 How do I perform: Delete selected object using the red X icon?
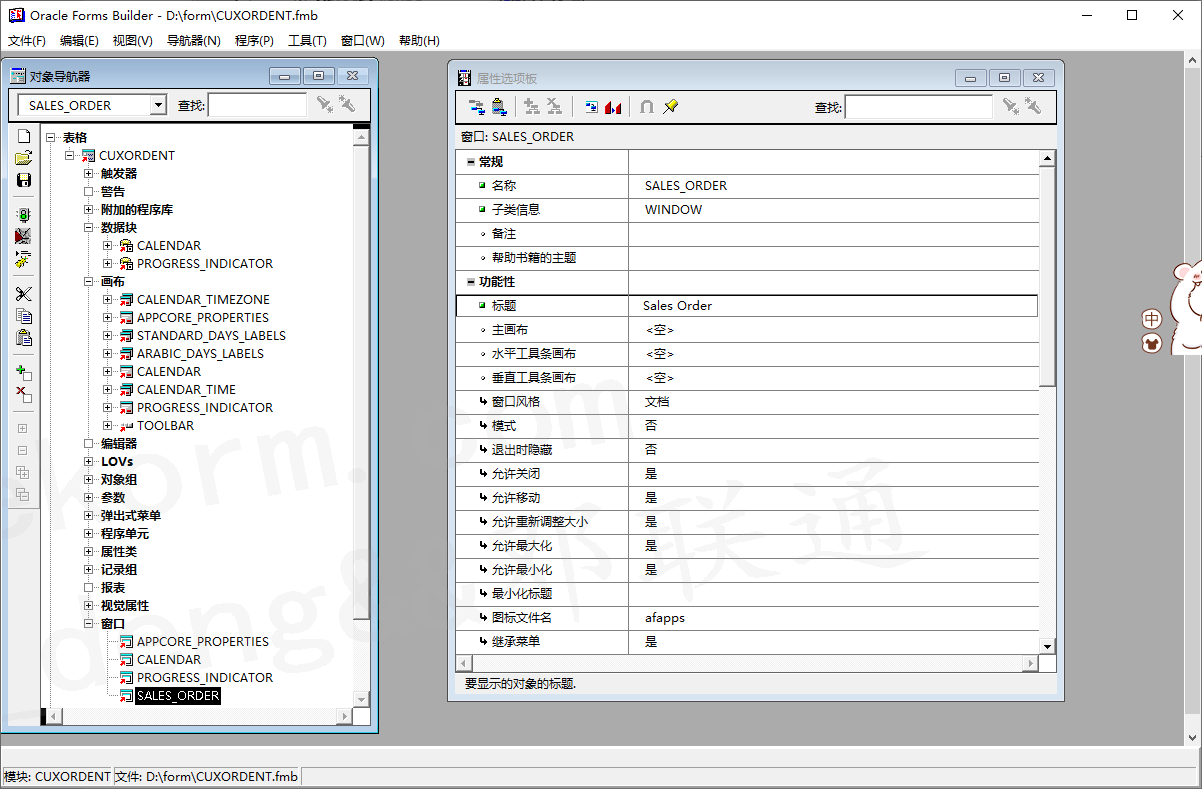pos(23,394)
